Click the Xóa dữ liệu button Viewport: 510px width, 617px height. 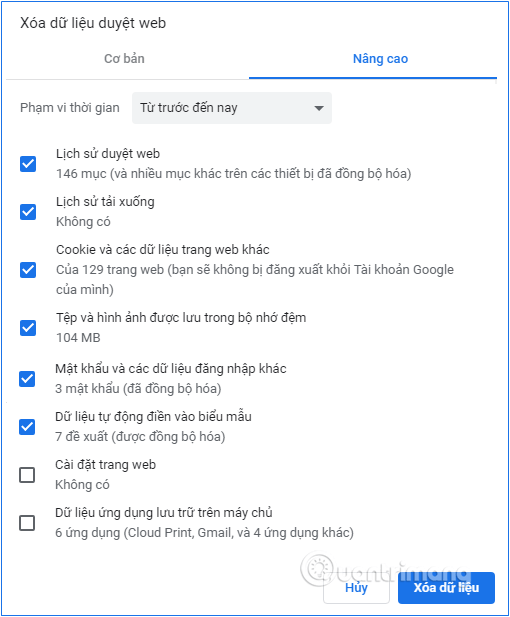(x=446, y=588)
